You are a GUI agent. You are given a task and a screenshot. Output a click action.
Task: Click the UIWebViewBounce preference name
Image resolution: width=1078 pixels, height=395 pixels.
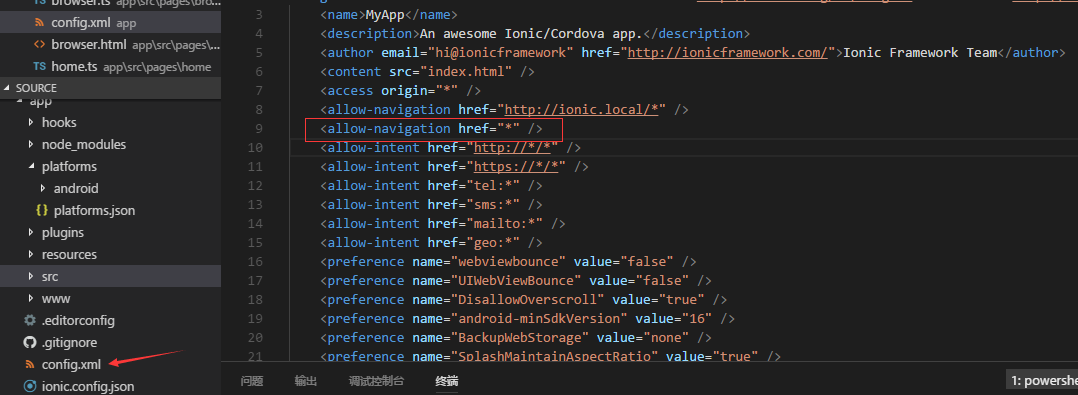tap(516, 280)
